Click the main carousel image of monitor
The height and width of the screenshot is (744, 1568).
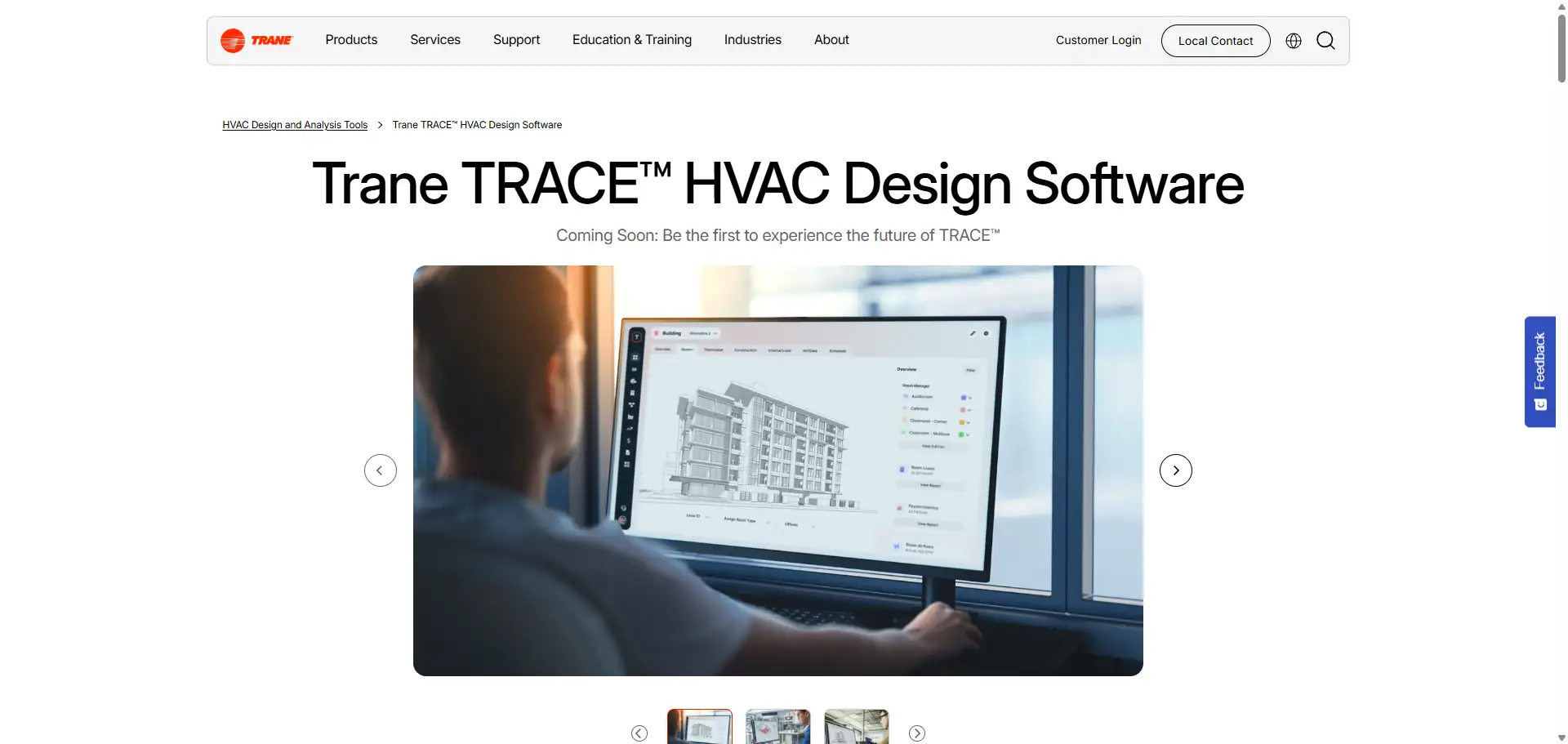click(778, 470)
